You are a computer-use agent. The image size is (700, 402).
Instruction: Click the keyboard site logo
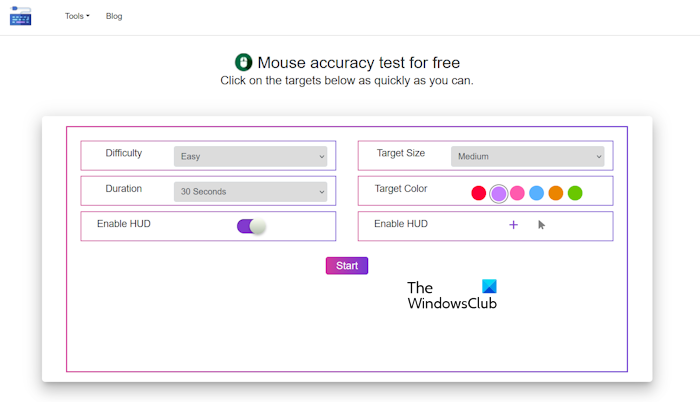coord(21,16)
